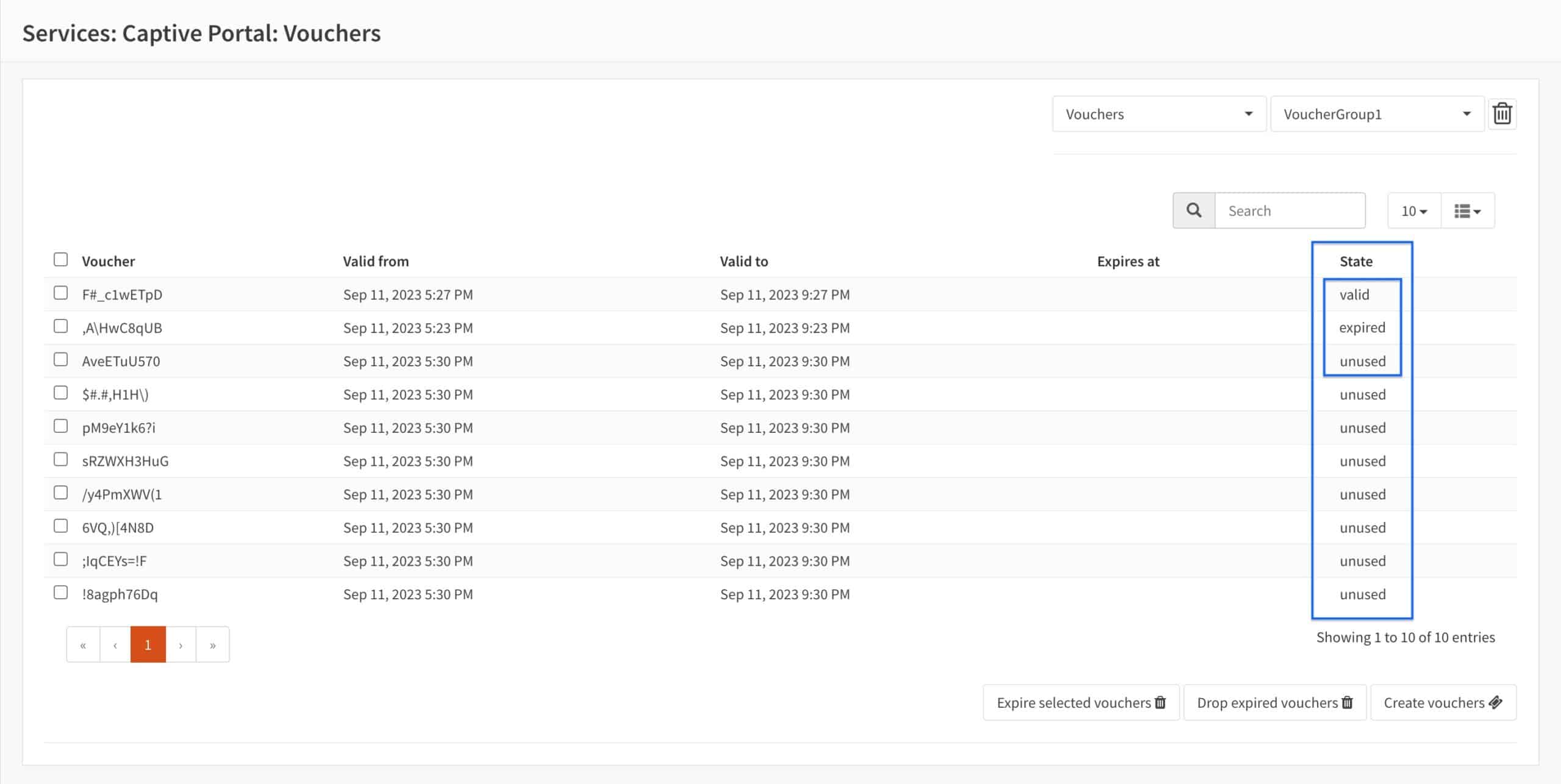This screenshot has height=784, width=1561.
Task: Check the F#_c1wETpD voucher checkbox
Action: click(x=60, y=293)
